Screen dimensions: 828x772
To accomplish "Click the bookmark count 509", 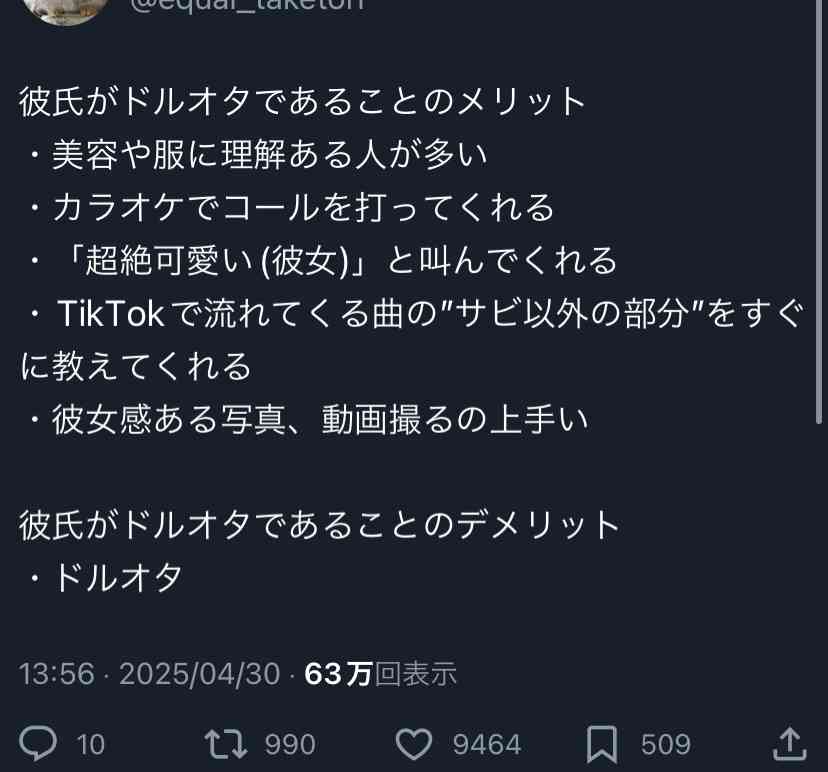I will (x=666, y=745).
